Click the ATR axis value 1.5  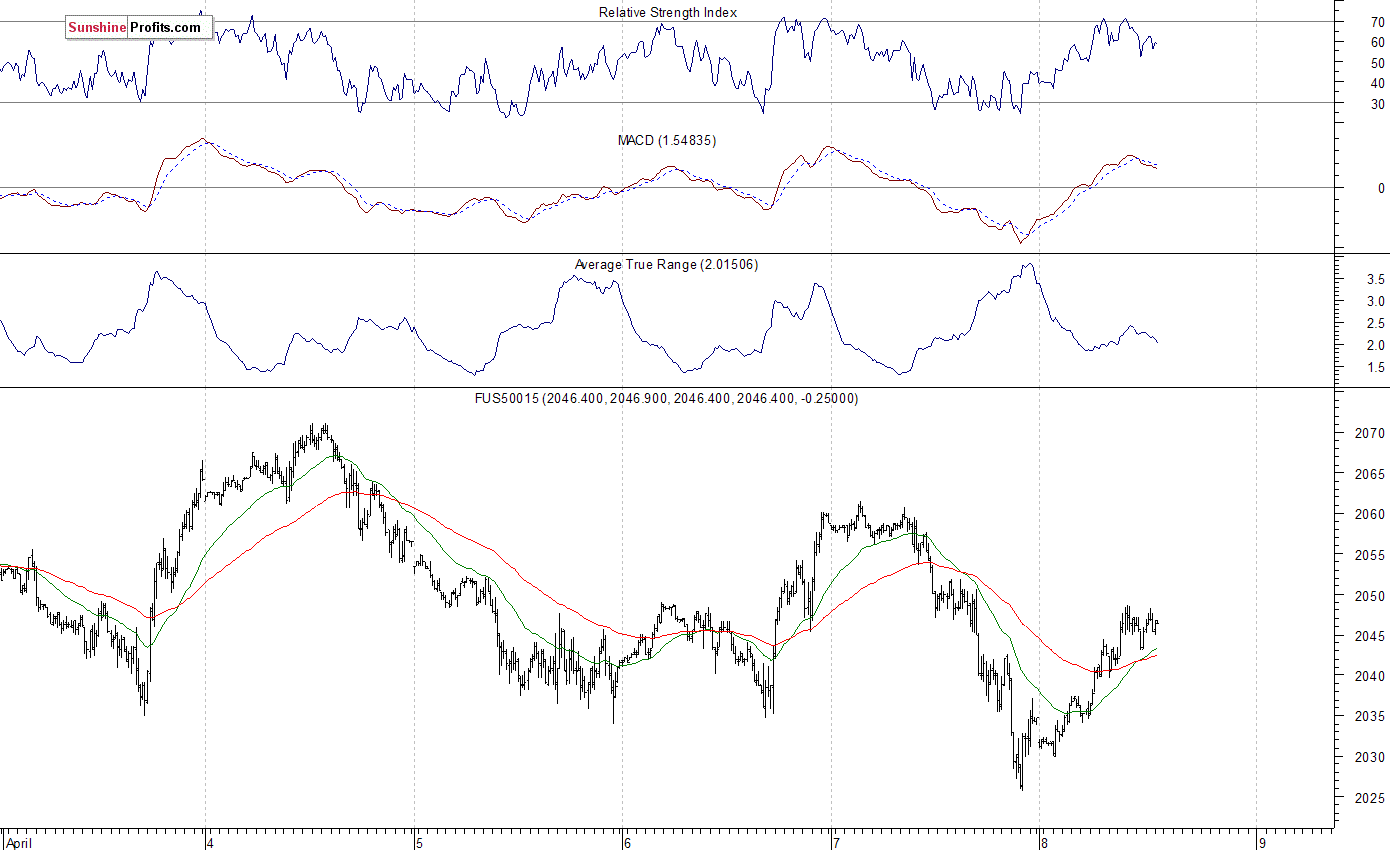tap(1376, 367)
